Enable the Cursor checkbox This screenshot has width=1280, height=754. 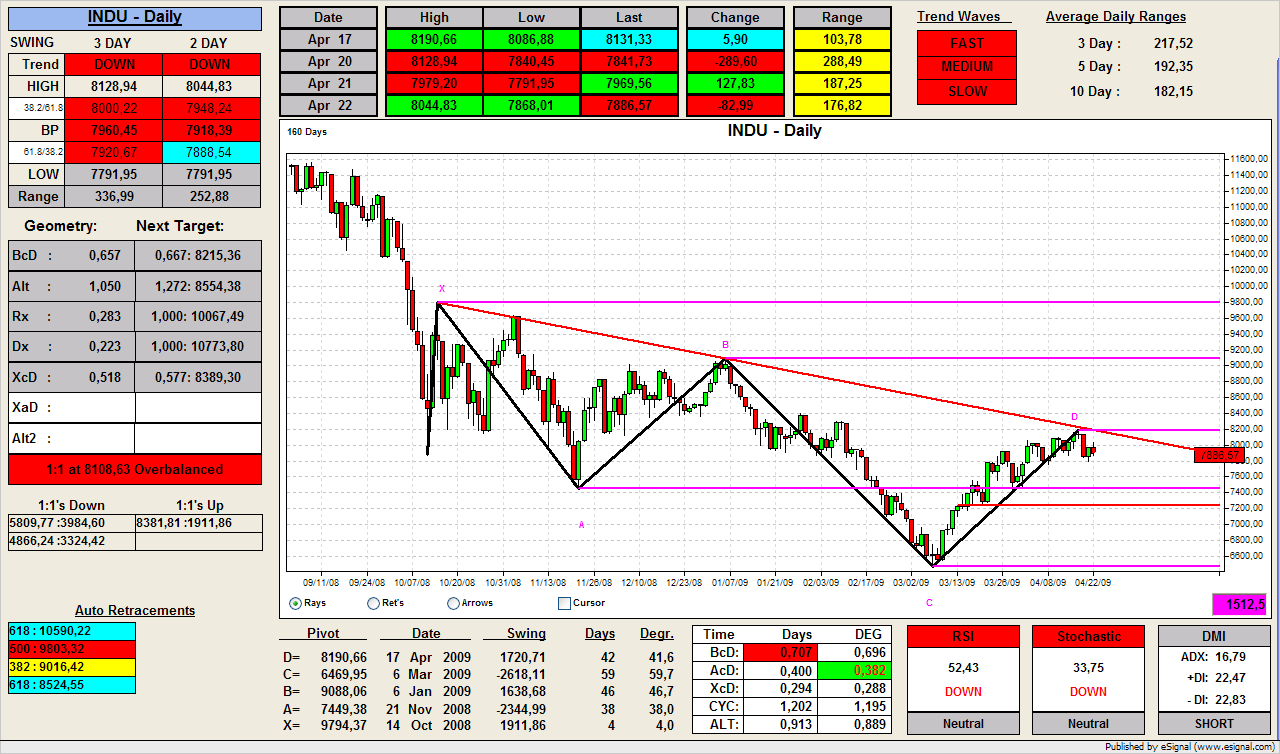click(565, 603)
